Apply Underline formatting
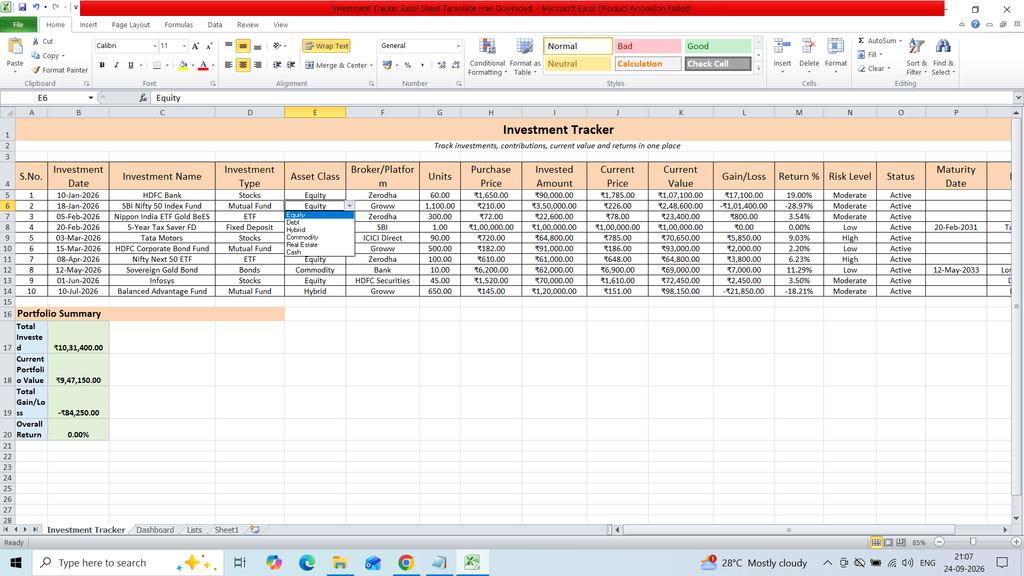 (x=131, y=65)
